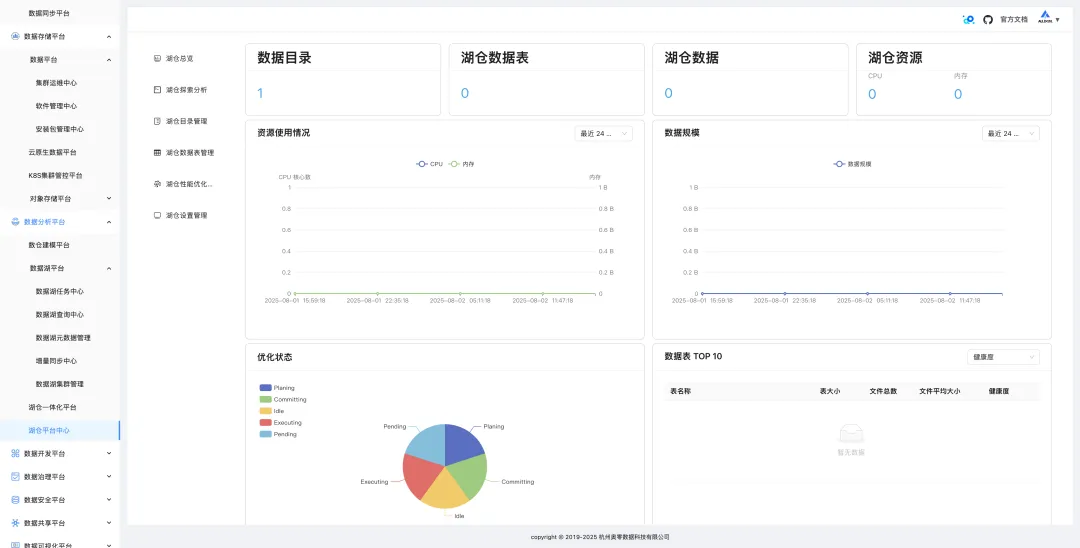
Task: Click the 数据目录 card value 1
Action: point(260,93)
